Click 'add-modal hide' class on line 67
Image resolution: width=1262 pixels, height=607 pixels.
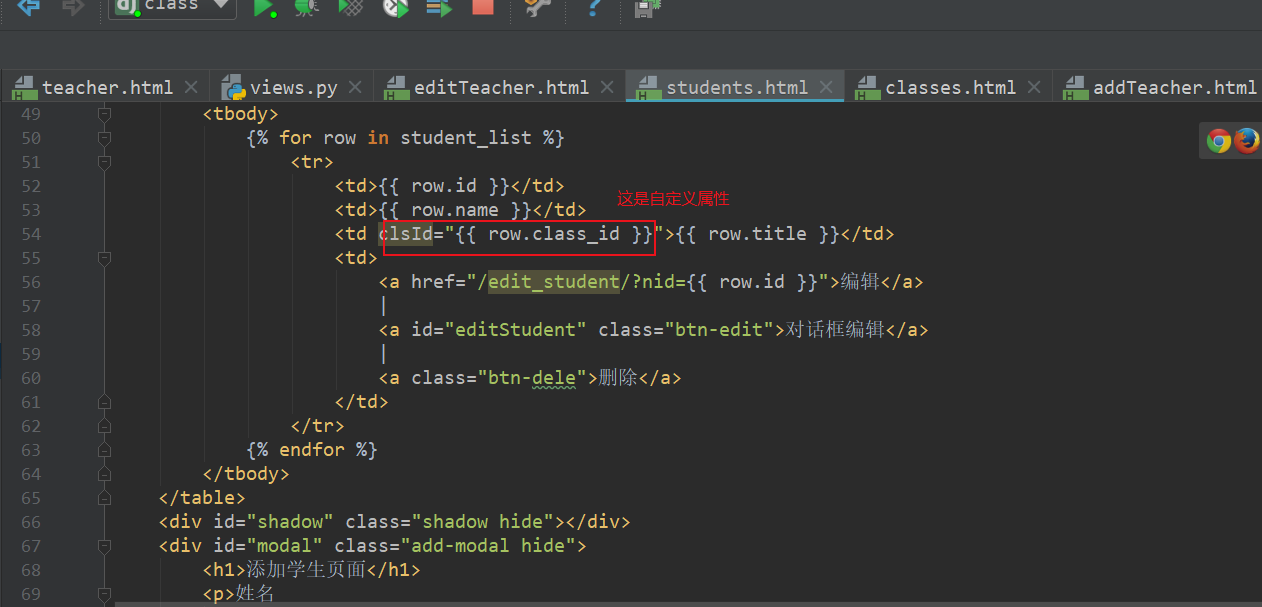pos(487,546)
